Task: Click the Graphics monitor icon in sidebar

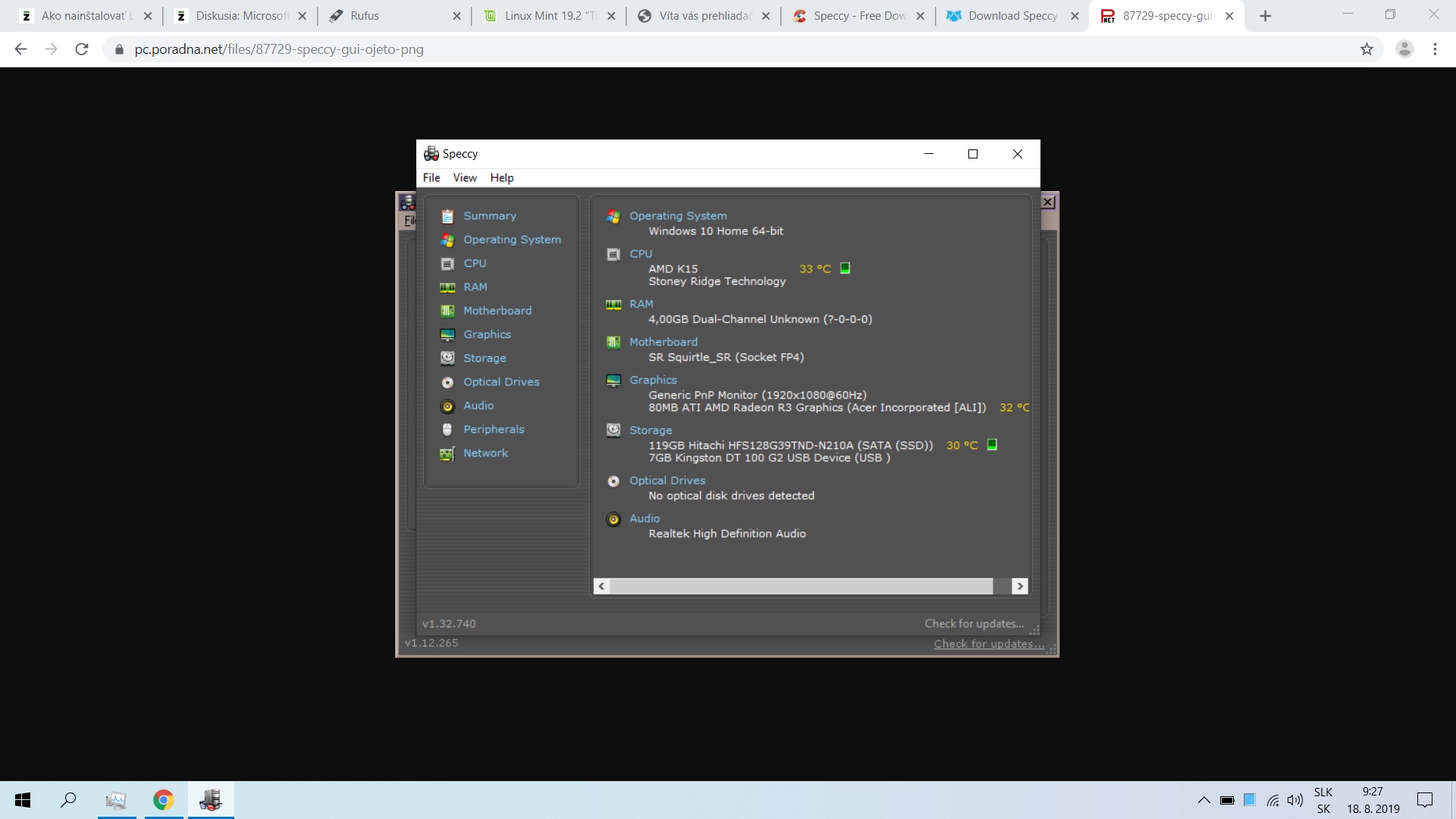Action: tap(447, 334)
